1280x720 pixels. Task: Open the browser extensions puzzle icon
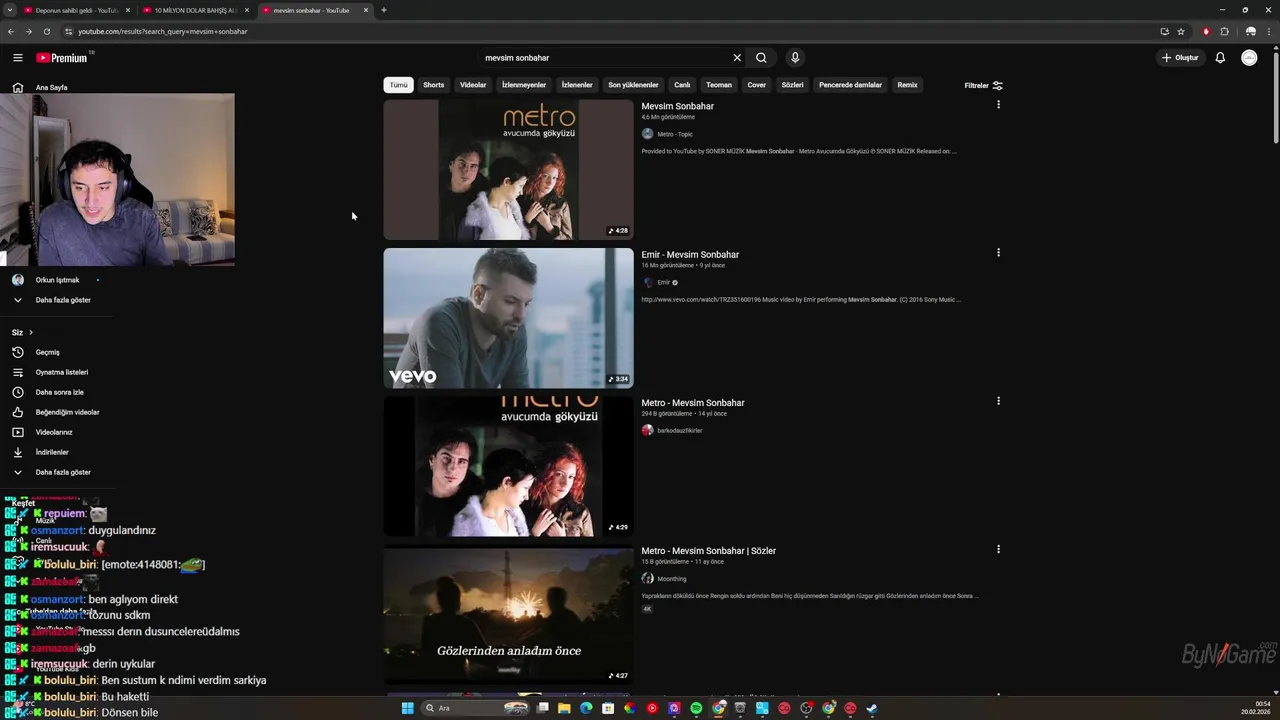[1224, 31]
